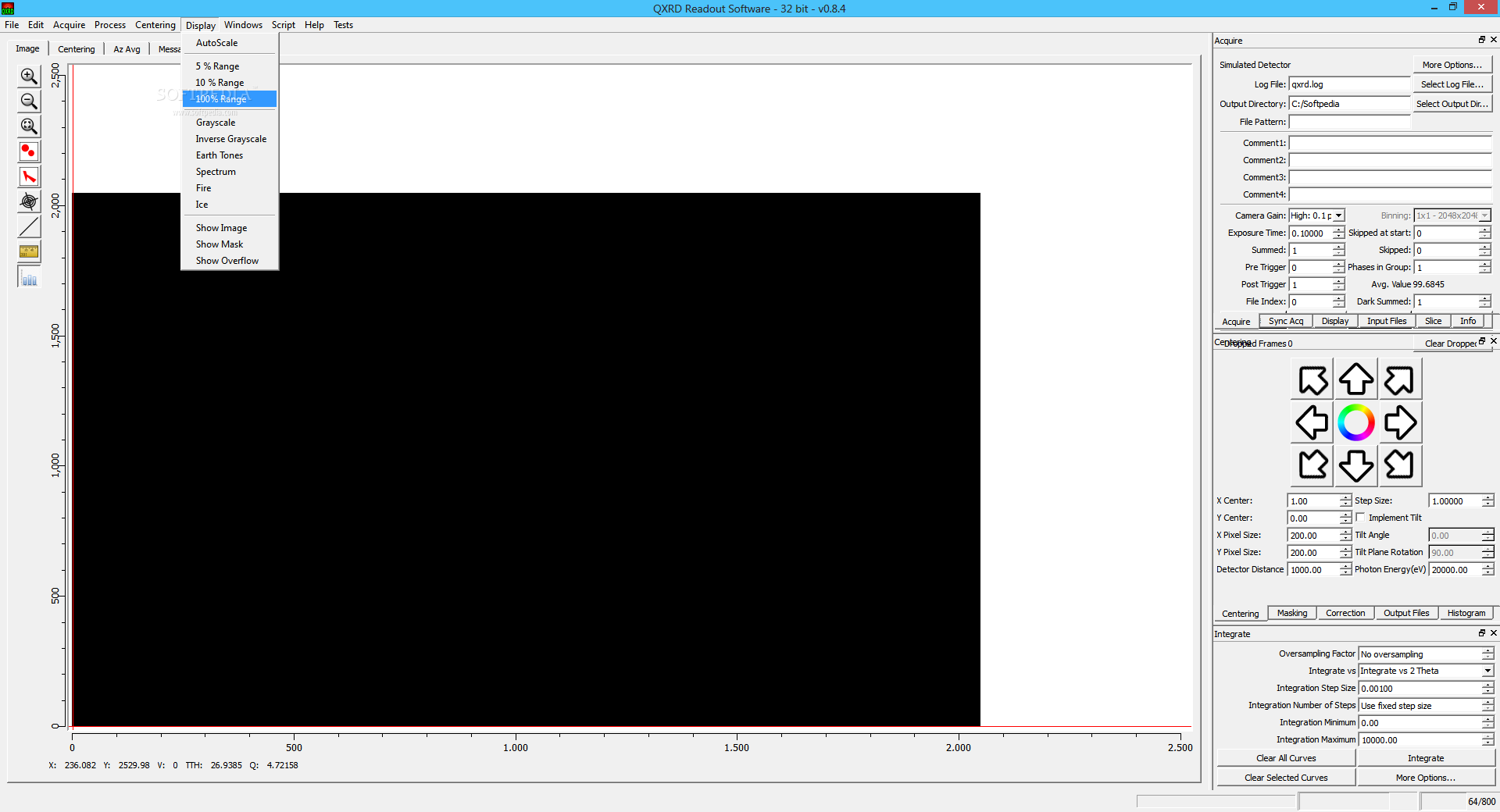The image size is (1500, 812).
Task: Select the diagonal line slice tool
Action: [29, 226]
